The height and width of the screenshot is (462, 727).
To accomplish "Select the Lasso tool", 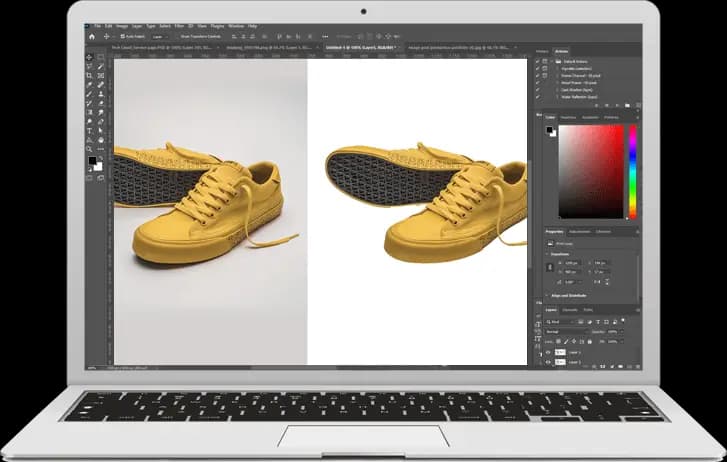I will [89, 66].
